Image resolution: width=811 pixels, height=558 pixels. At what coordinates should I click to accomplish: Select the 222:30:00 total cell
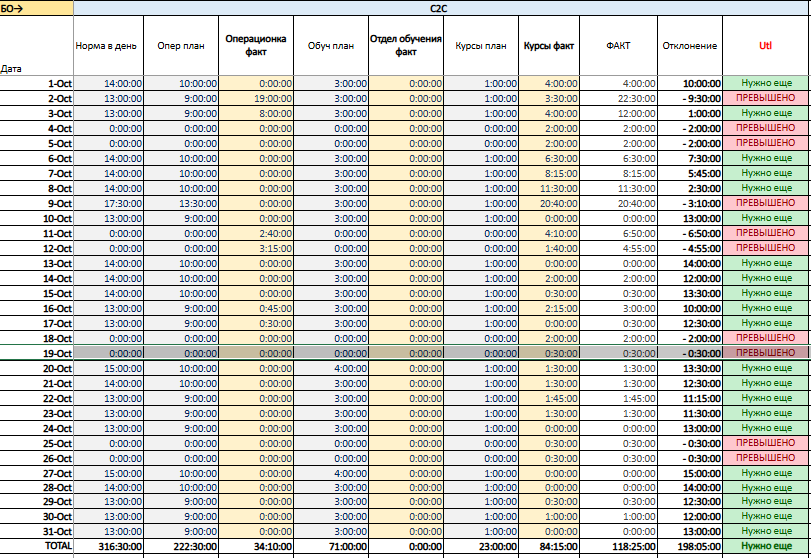181,546
